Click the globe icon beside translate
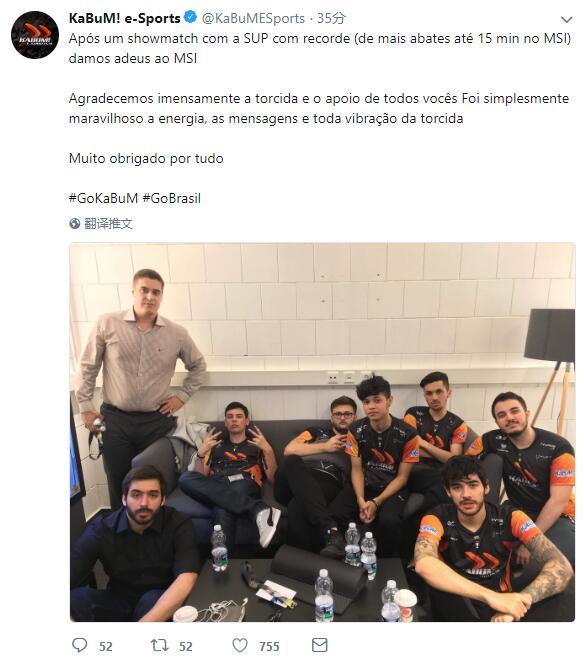The height and width of the screenshot is (660, 584). click(75, 224)
